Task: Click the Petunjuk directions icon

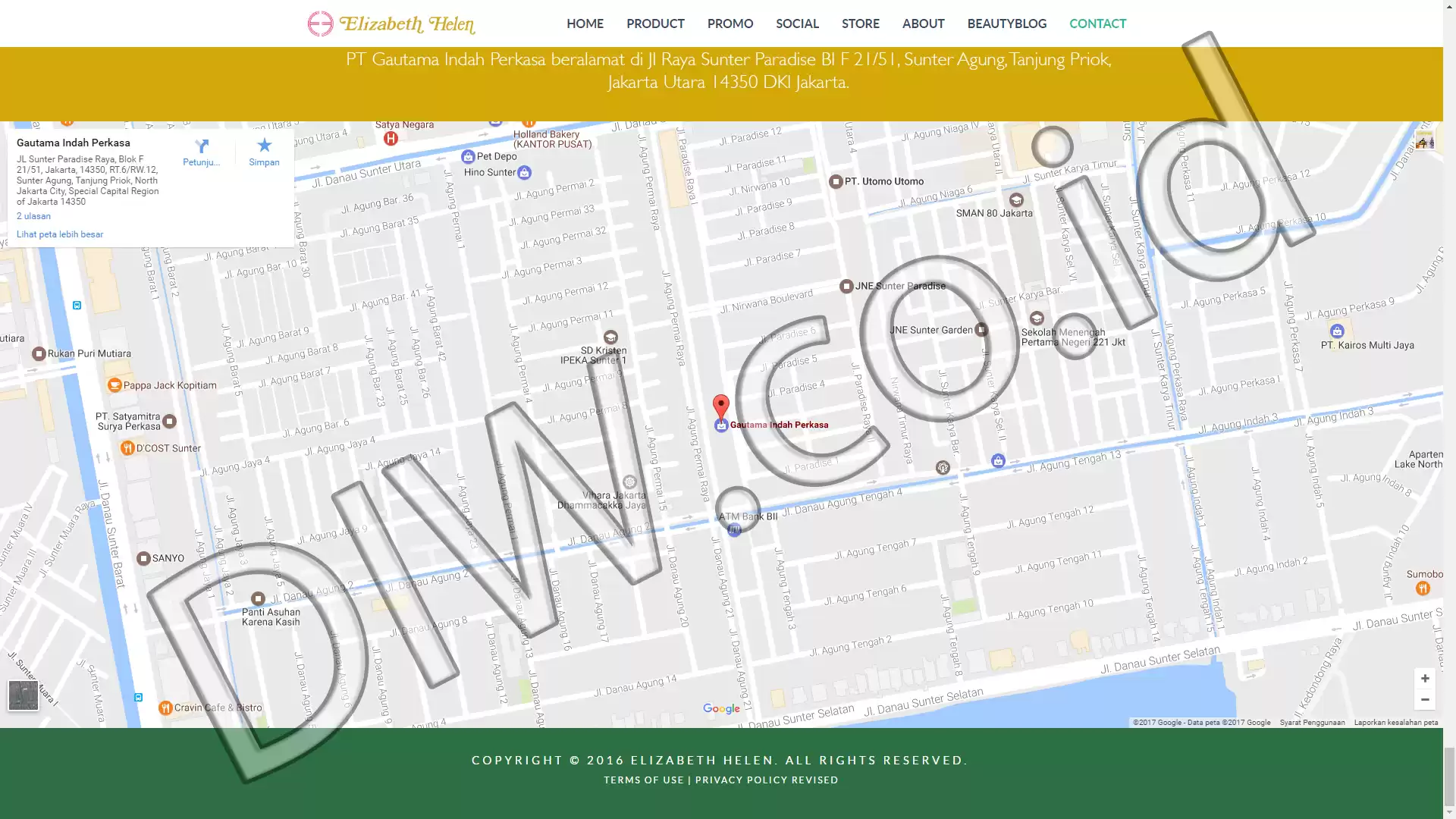Action: pyautogui.click(x=202, y=146)
